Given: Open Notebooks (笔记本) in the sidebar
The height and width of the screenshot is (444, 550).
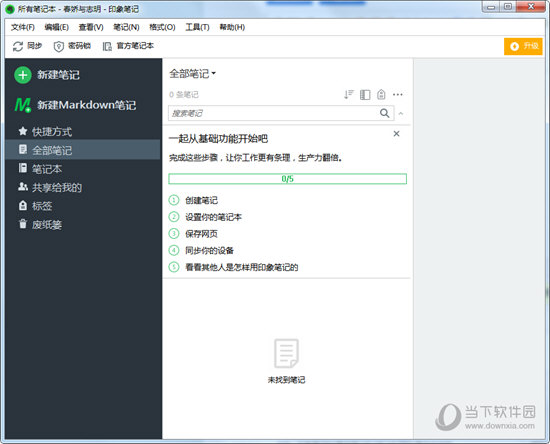Looking at the screenshot, I should pos(40,169).
